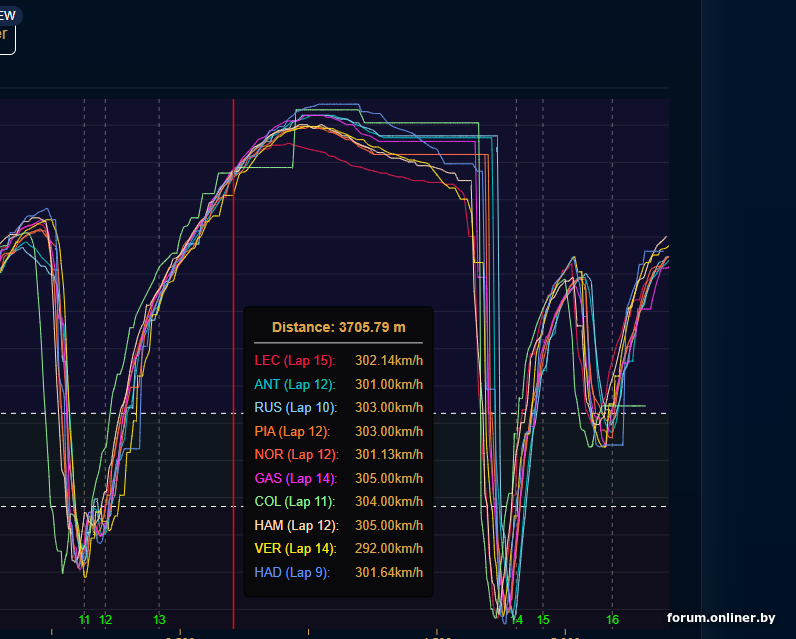Screen dimensions: 796x639
Task: Click corner 12 marker on the axis
Action: coord(105,620)
